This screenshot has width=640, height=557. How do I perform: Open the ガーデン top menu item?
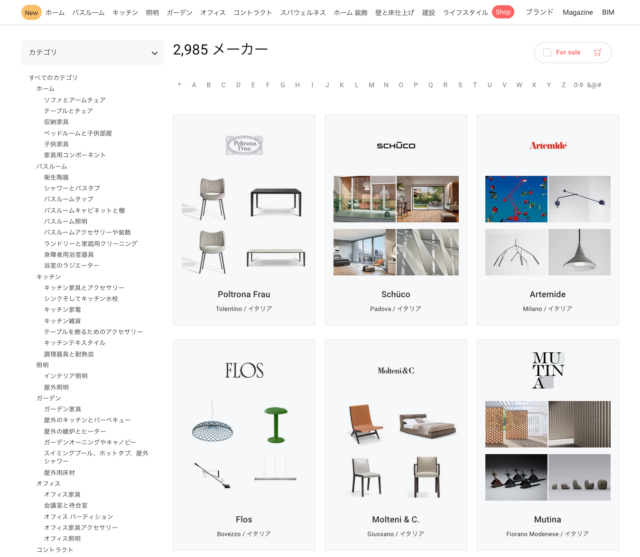179,13
